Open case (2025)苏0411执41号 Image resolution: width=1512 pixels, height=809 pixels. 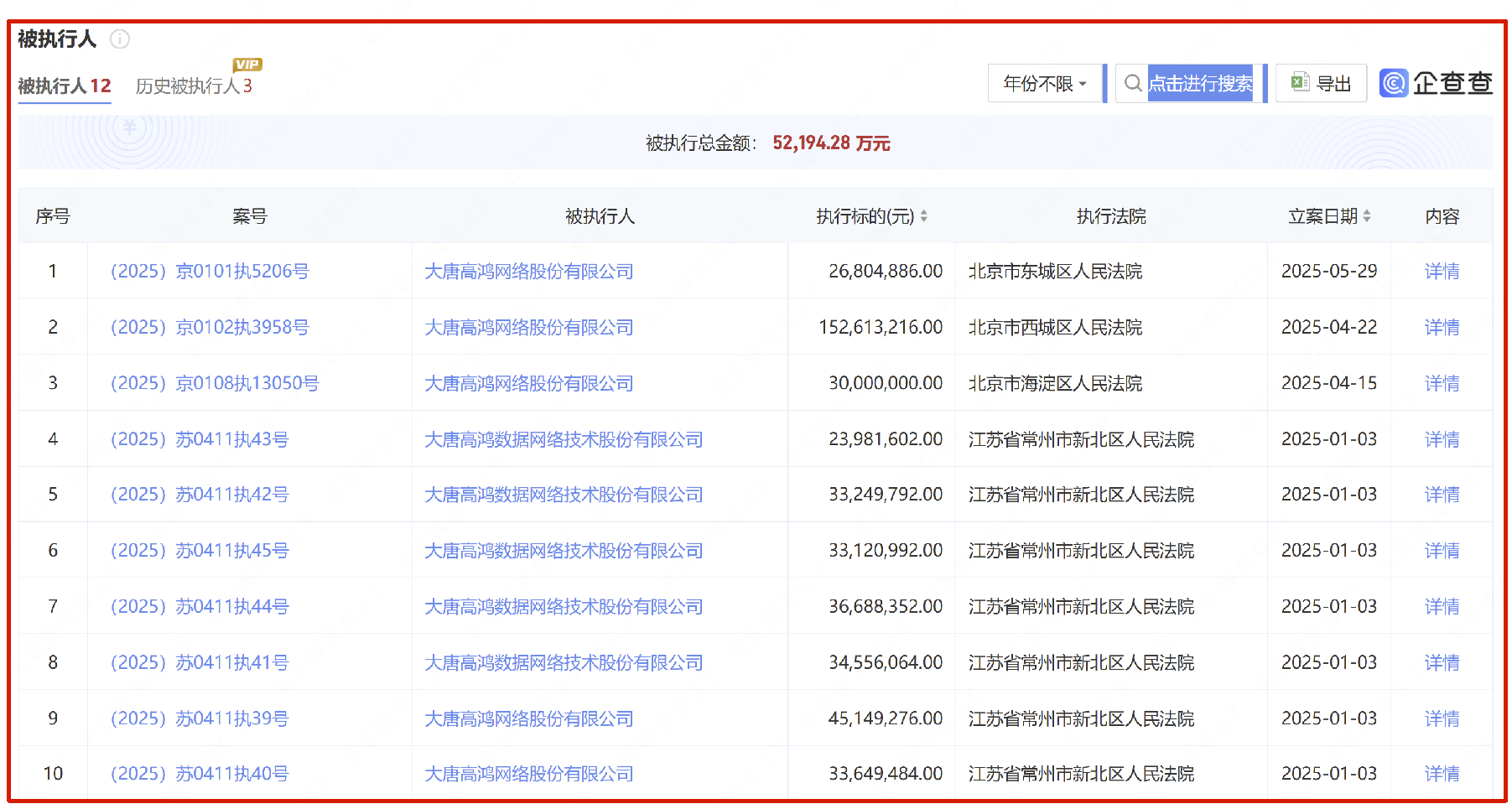click(x=200, y=663)
